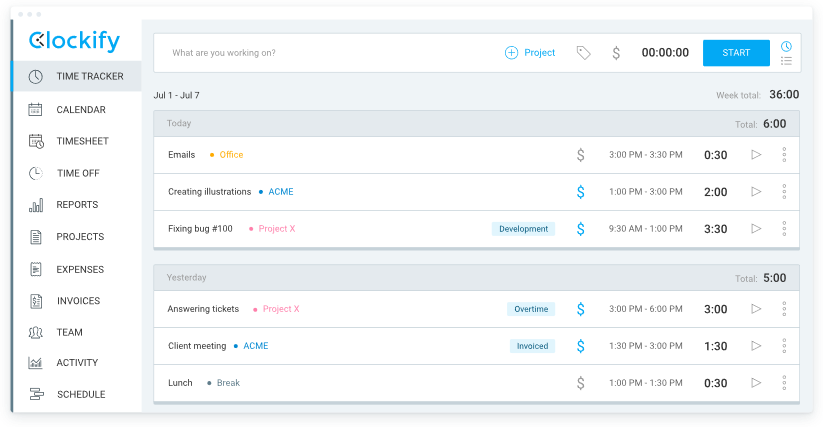Click the Development tag on Fixing bug #100
Screen dimensions: 823x427
(x=524, y=229)
